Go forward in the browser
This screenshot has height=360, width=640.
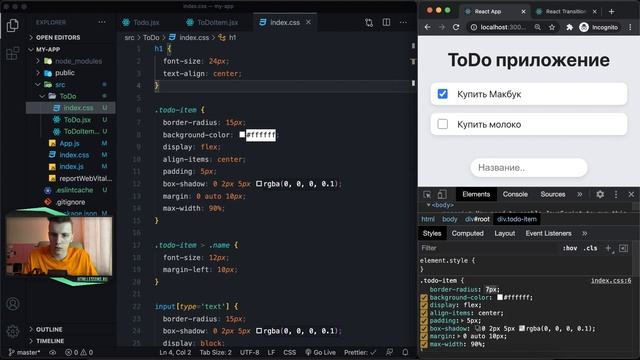(442, 27)
